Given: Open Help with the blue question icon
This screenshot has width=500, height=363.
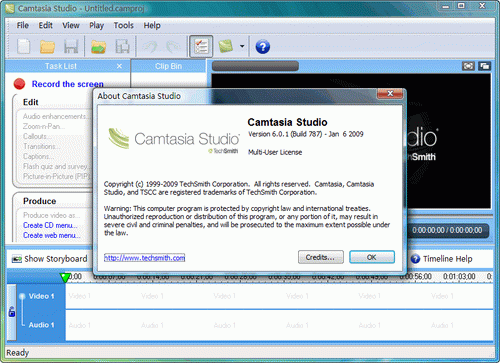Looking at the screenshot, I should 263,47.
